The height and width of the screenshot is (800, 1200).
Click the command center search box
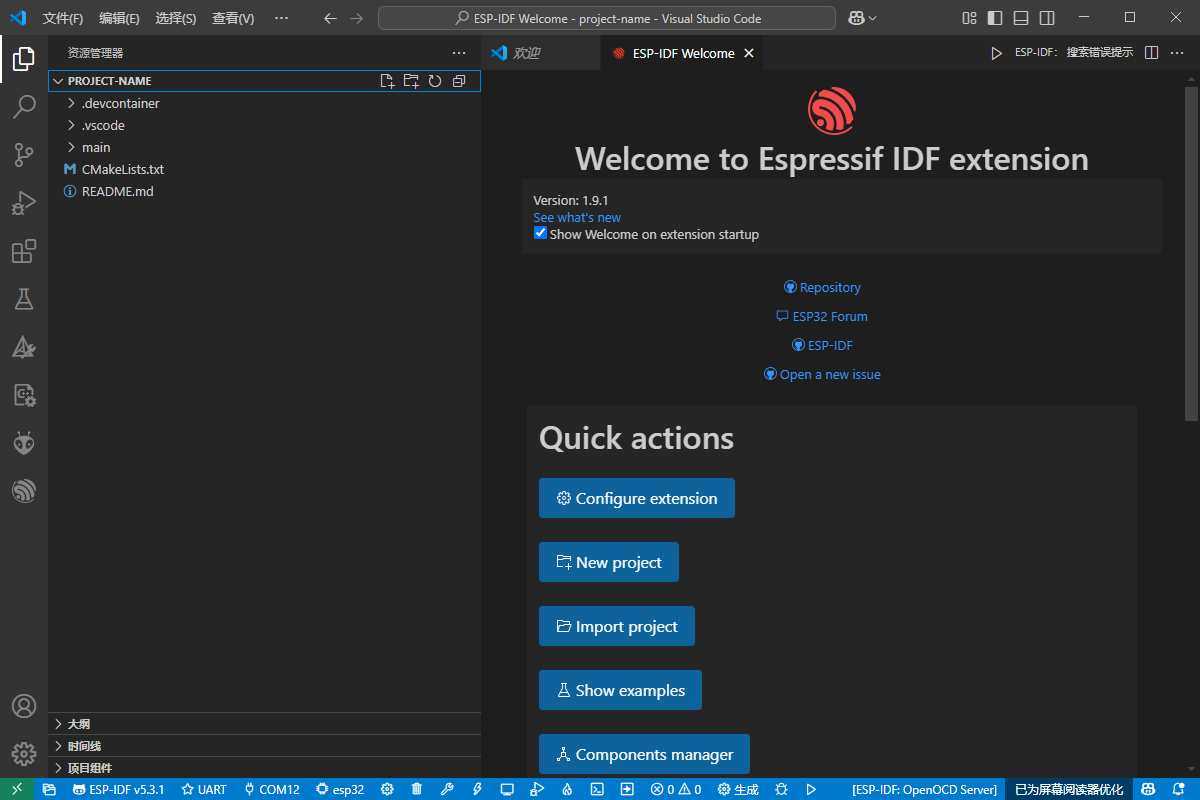click(x=607, y=18)
